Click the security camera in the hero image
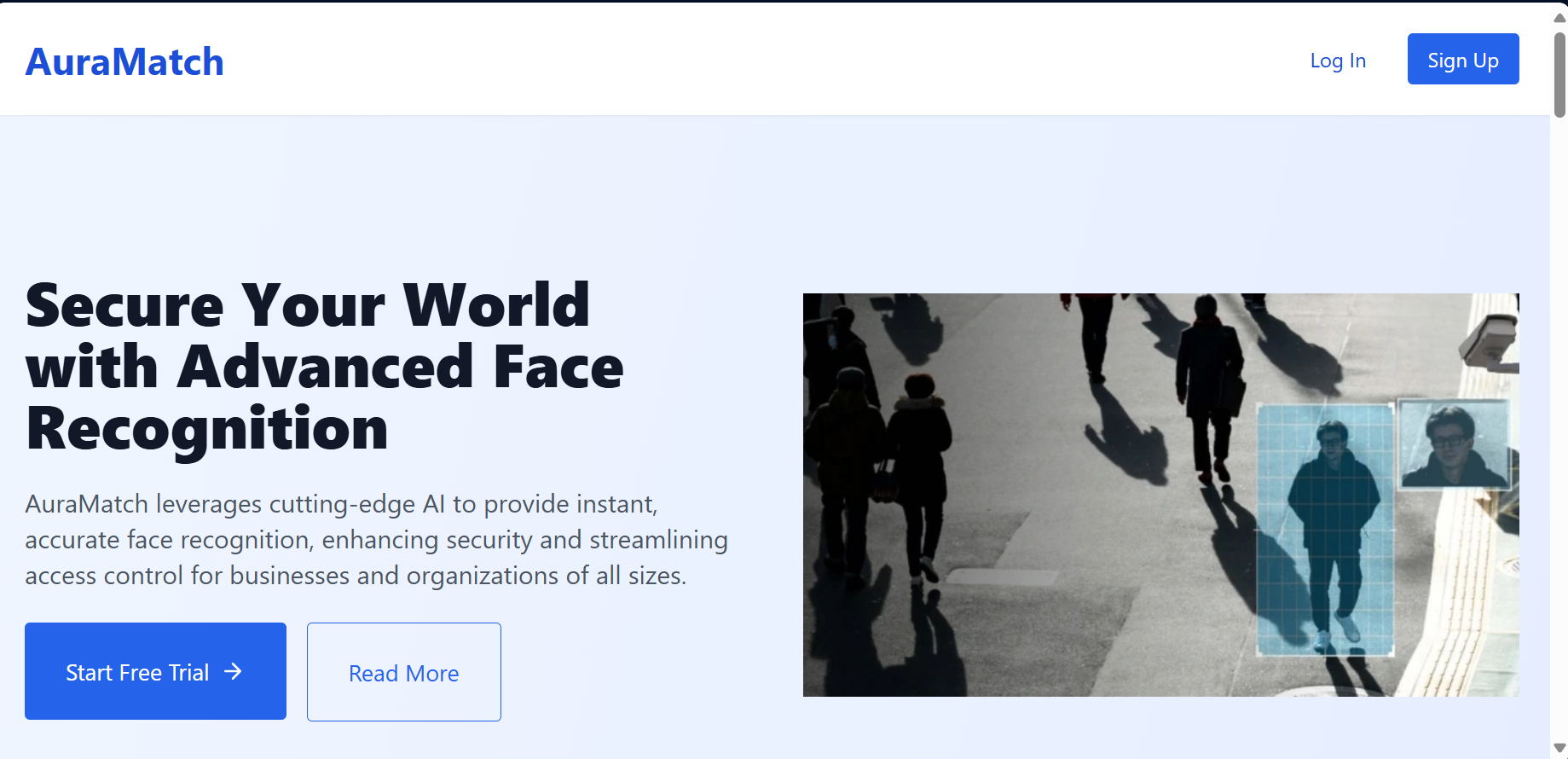 [x=1492, y=341]
